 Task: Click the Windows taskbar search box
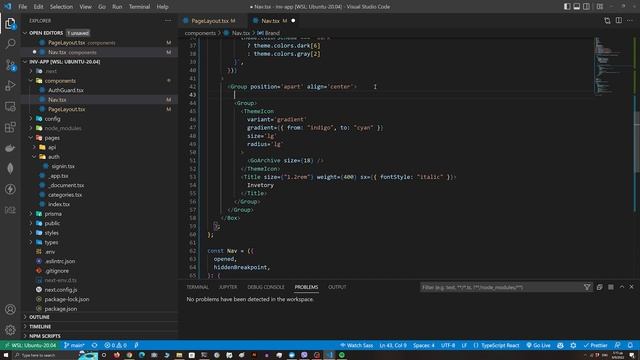[x=46, y=356]
